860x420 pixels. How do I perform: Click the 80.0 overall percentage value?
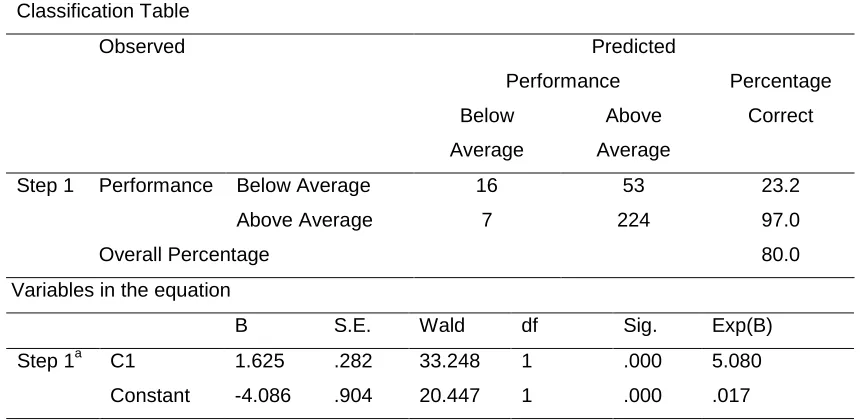tap(780, 255)
